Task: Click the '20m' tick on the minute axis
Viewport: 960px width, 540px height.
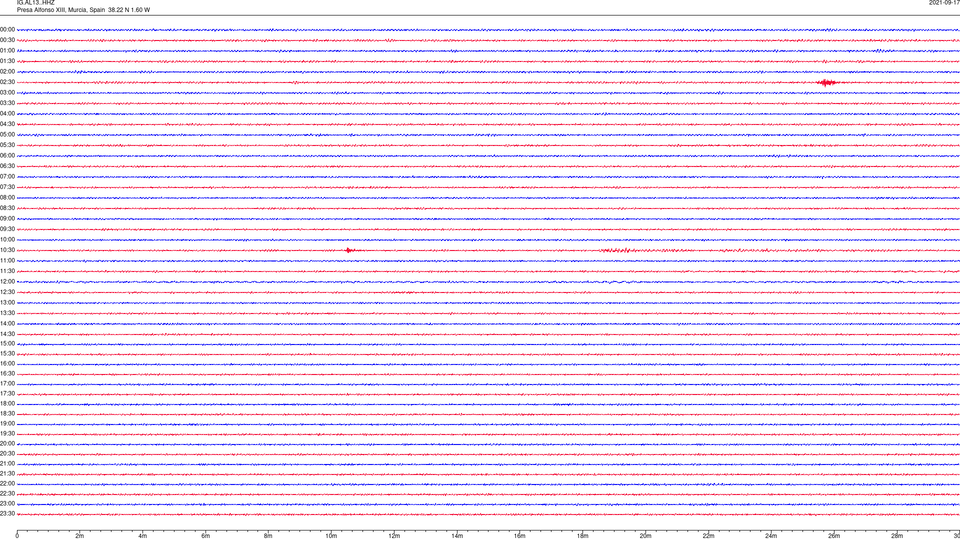Action: [x=646, y=536]
